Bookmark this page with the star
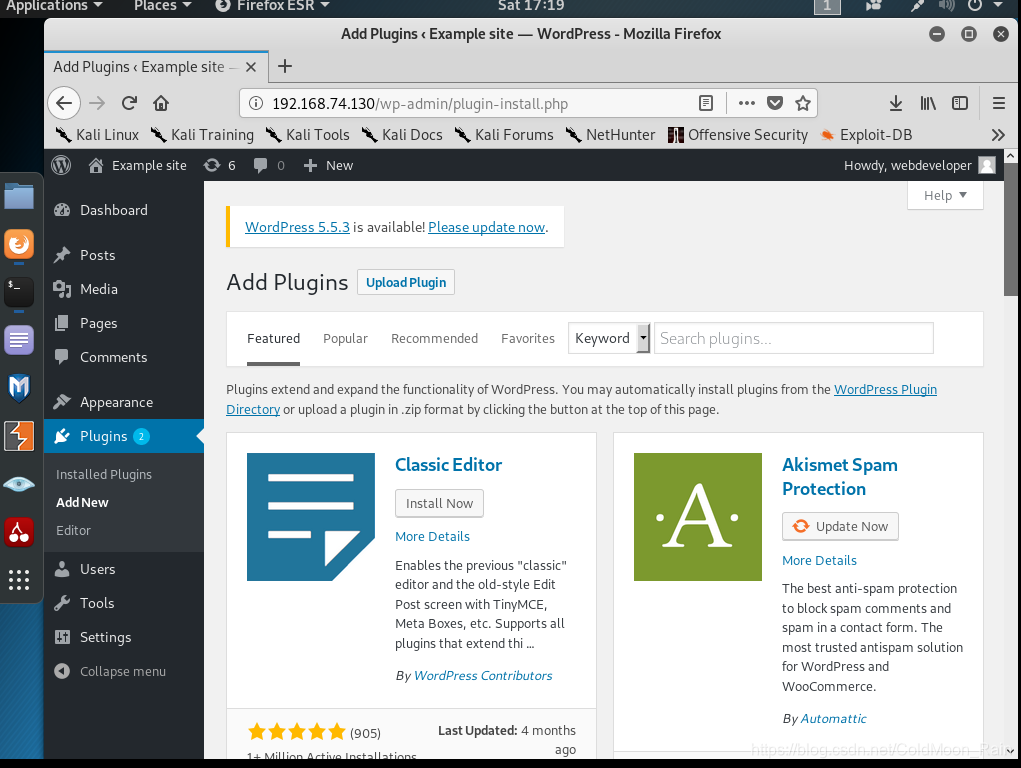Screen dimensions: 1021x768 [x=803, y=103]
